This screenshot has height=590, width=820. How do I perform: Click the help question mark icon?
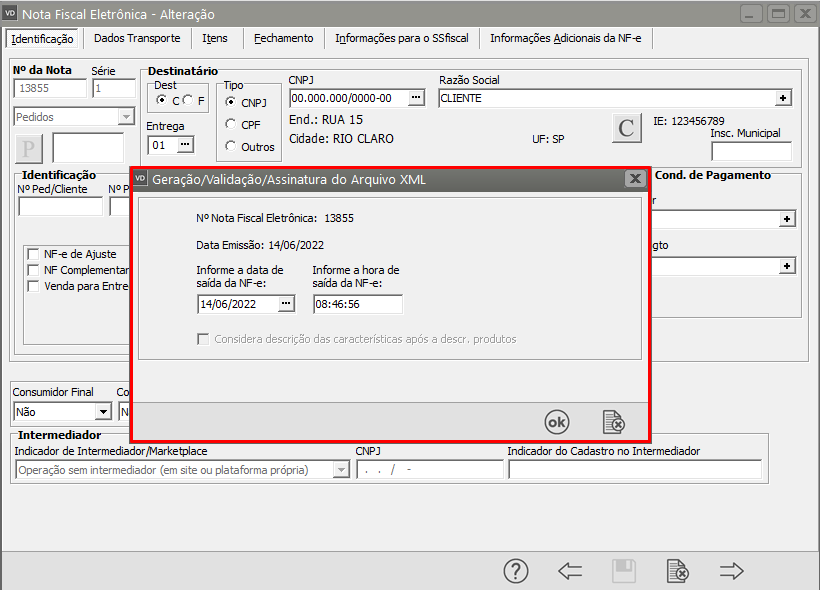click(515, 571)
